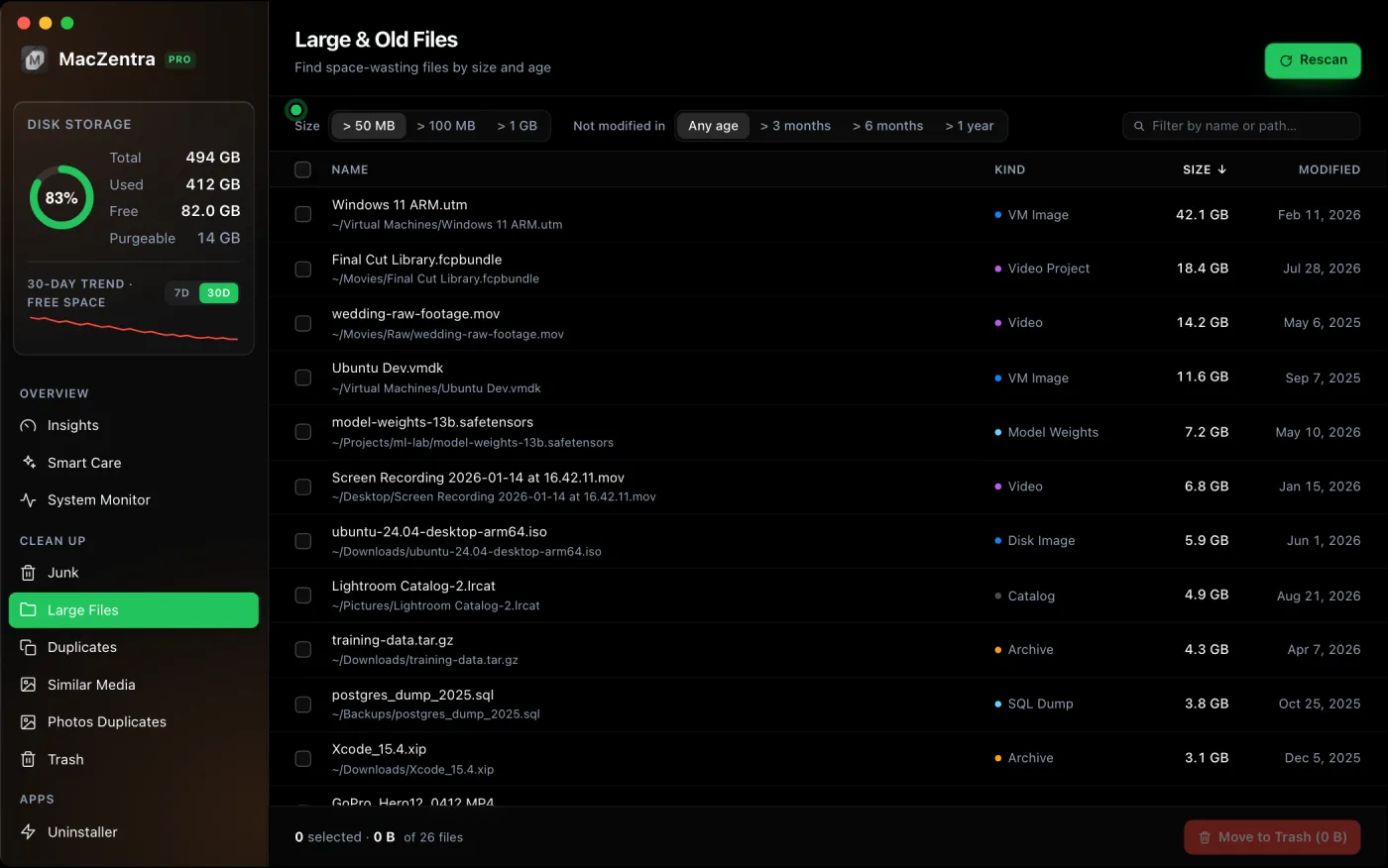
Task: Check the Xcode_15.4.xip checkbox
Action: point(303,758)
